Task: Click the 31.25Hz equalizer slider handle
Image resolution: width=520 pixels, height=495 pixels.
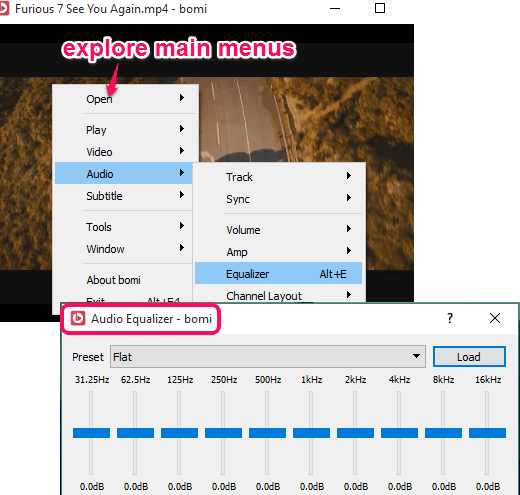Action: (91, 433)
